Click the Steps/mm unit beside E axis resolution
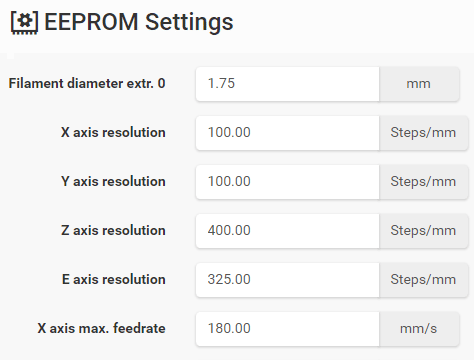The width and height of the screenshot is (474, 360). [x=424, y=280]
